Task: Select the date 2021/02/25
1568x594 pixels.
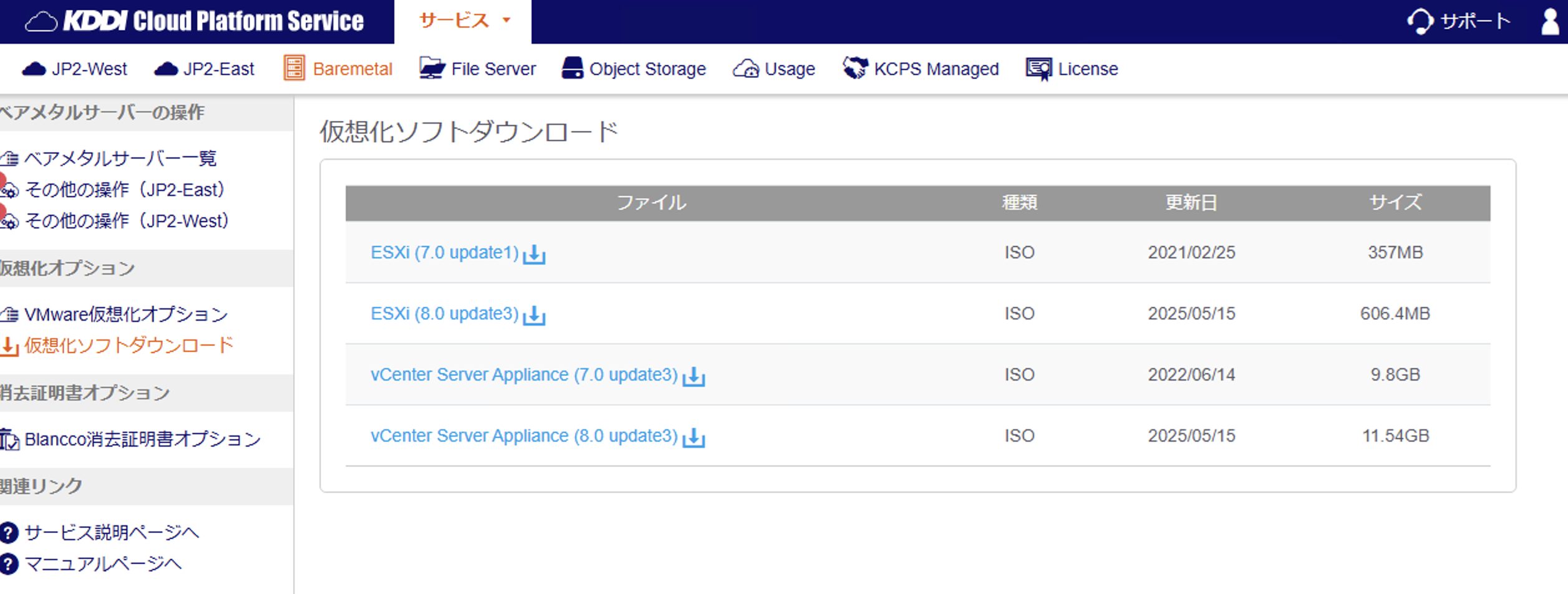Action: point(1192,252)
